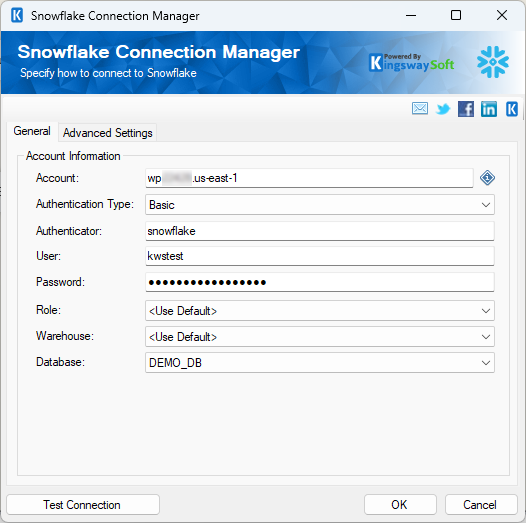The image size is (526, 523).
Task: Switch to the General tab
Action: tap(32, 131)
